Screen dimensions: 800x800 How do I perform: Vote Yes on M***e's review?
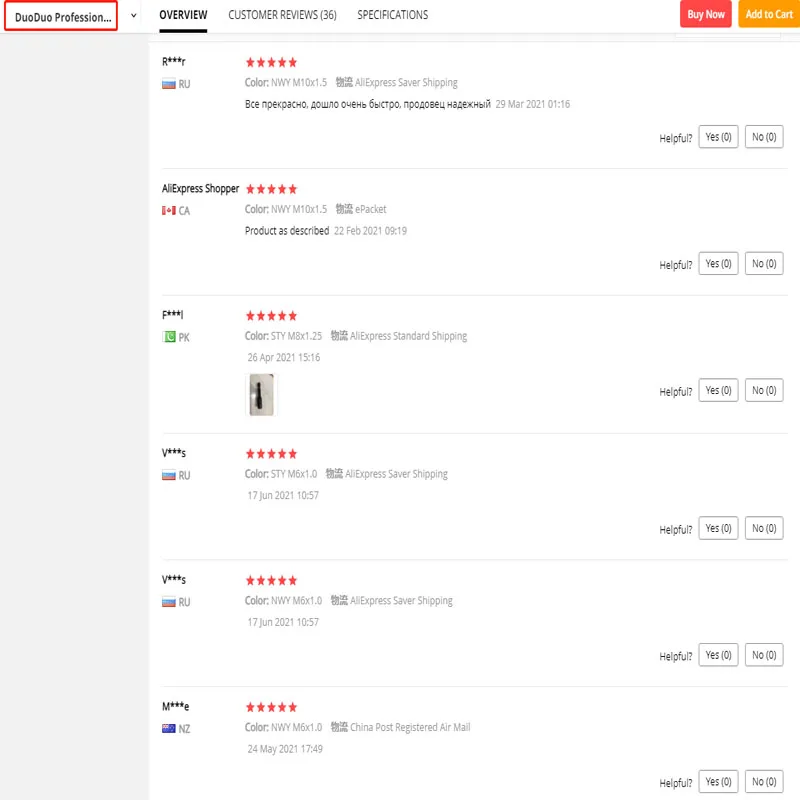point(718,782)
